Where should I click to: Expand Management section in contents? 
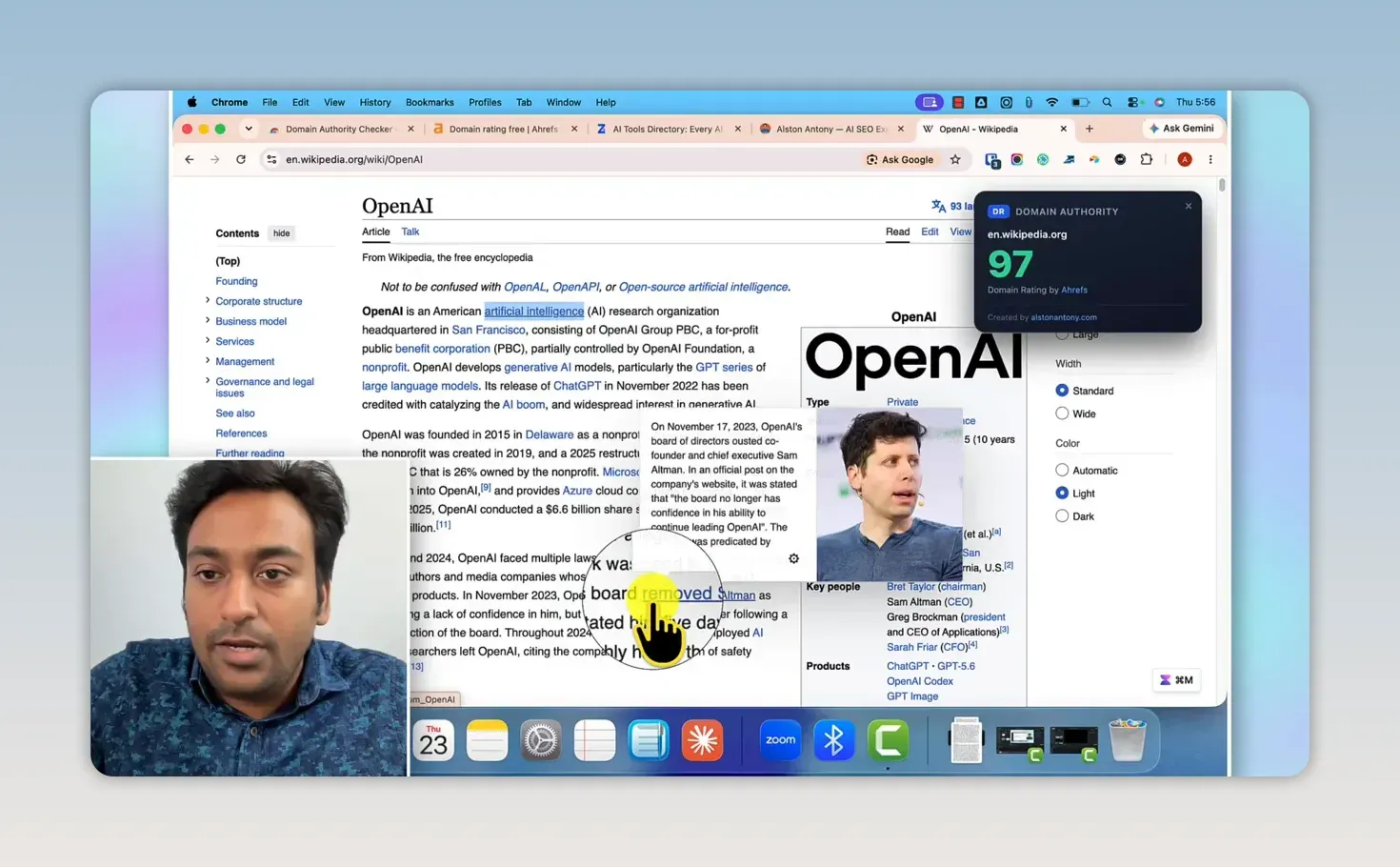[x=208, y=361]
